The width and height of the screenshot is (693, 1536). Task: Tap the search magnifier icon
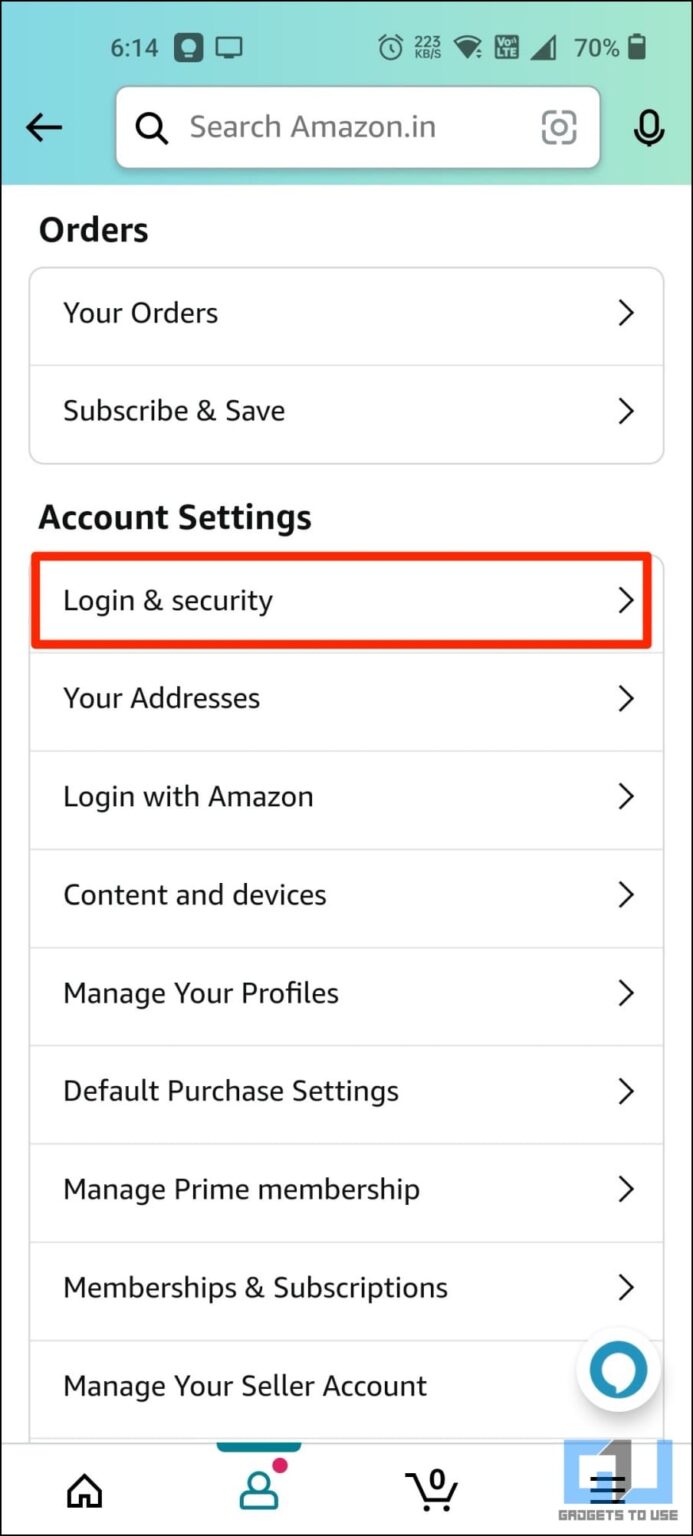[x=151, y=127]
